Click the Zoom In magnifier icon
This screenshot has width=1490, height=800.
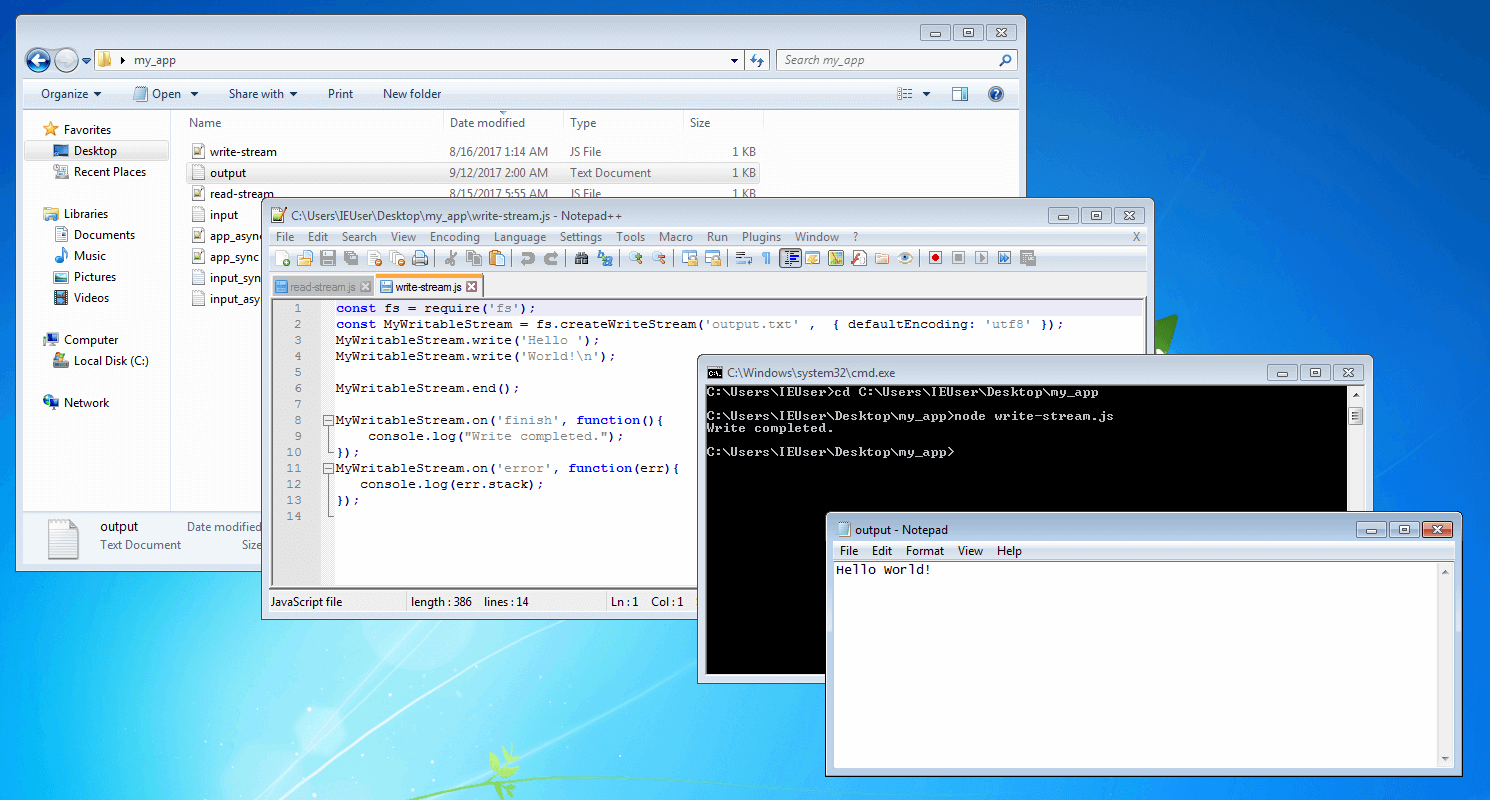pos(635,258)
